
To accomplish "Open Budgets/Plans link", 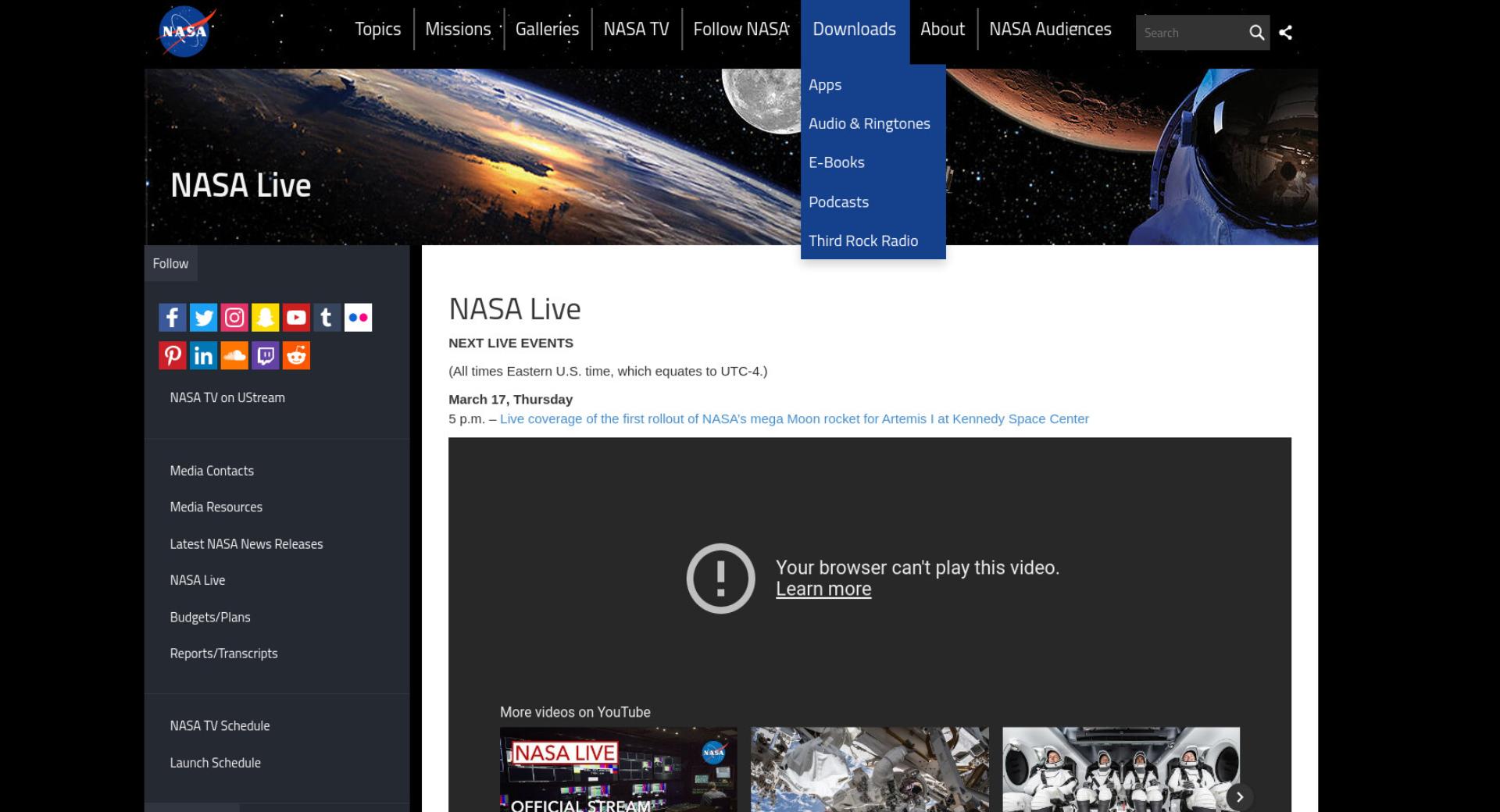I will click(210, 617).
